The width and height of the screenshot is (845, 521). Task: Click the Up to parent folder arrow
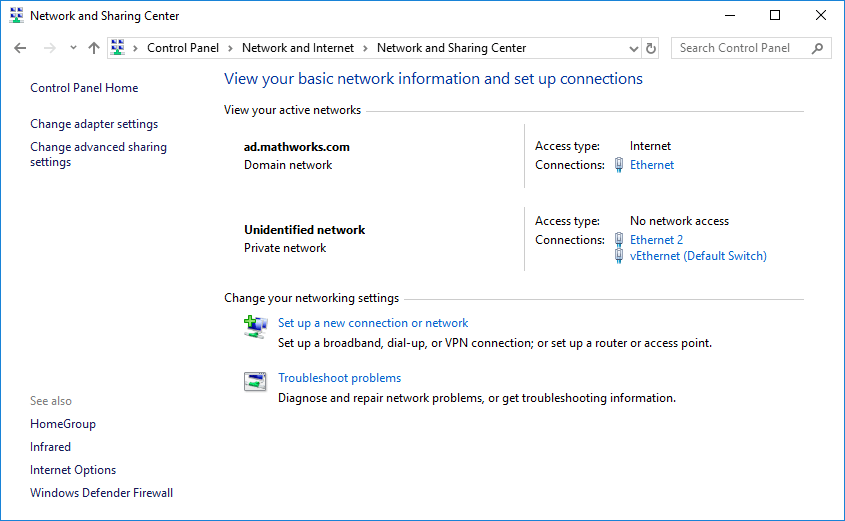pos(94,48)
